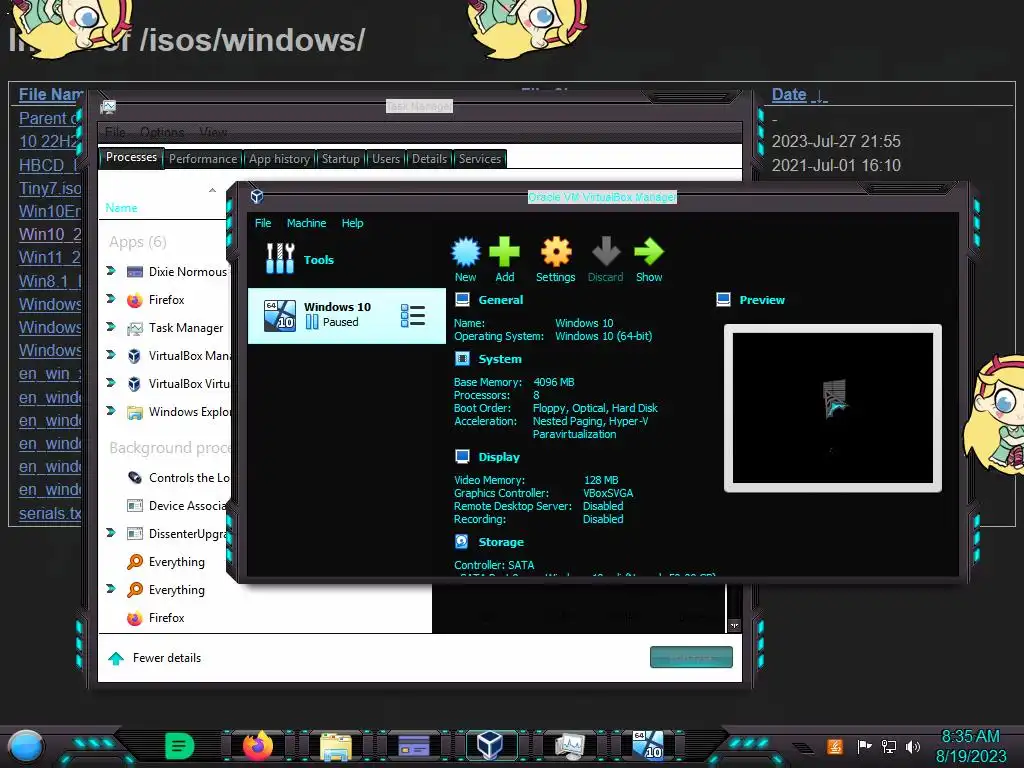Open the Startup tab in Task Manager
The height and width of the screenshot is (768, 1024).
point(340,159)
